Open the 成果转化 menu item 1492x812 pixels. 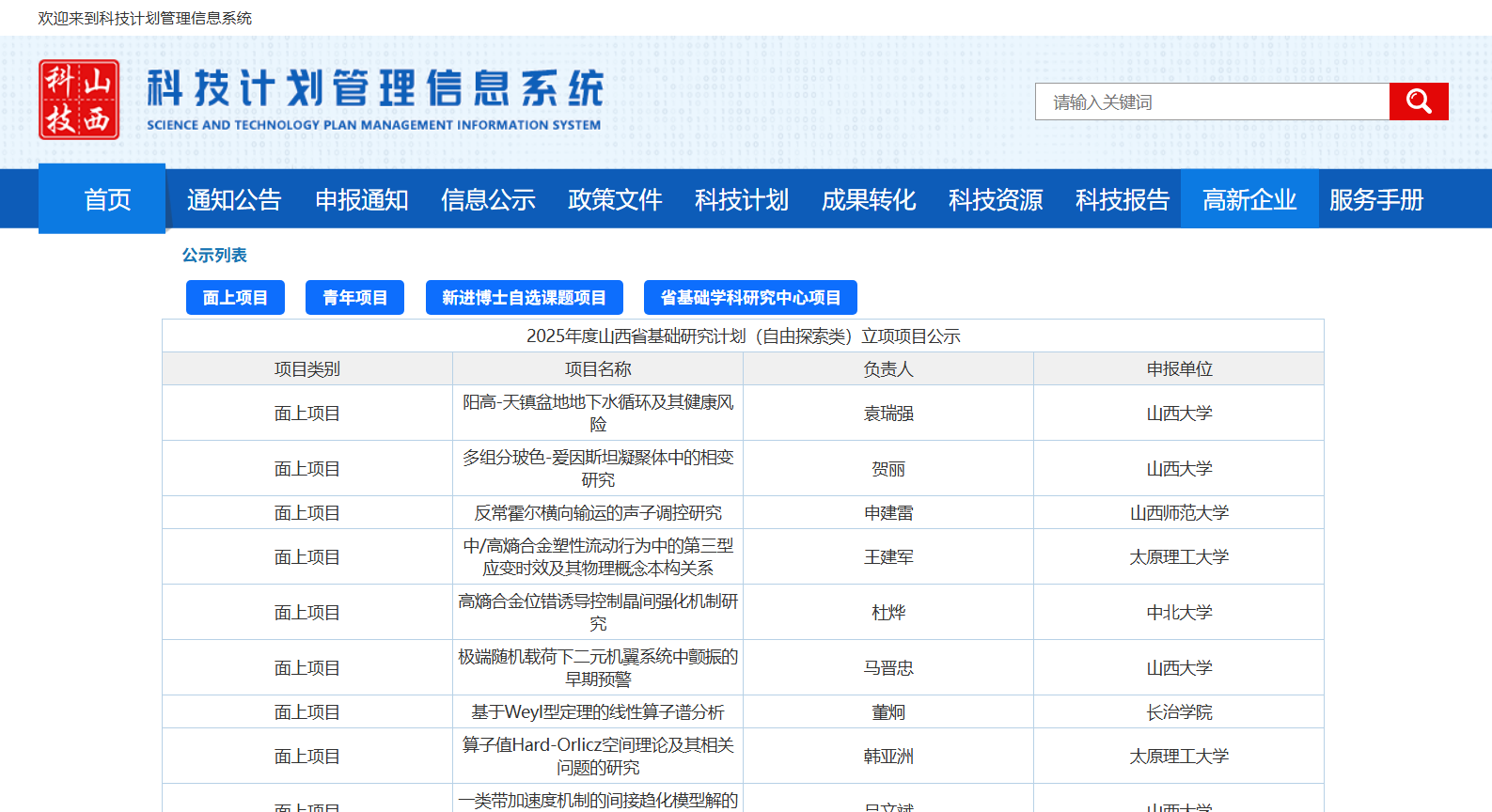[x=869, y=199]
